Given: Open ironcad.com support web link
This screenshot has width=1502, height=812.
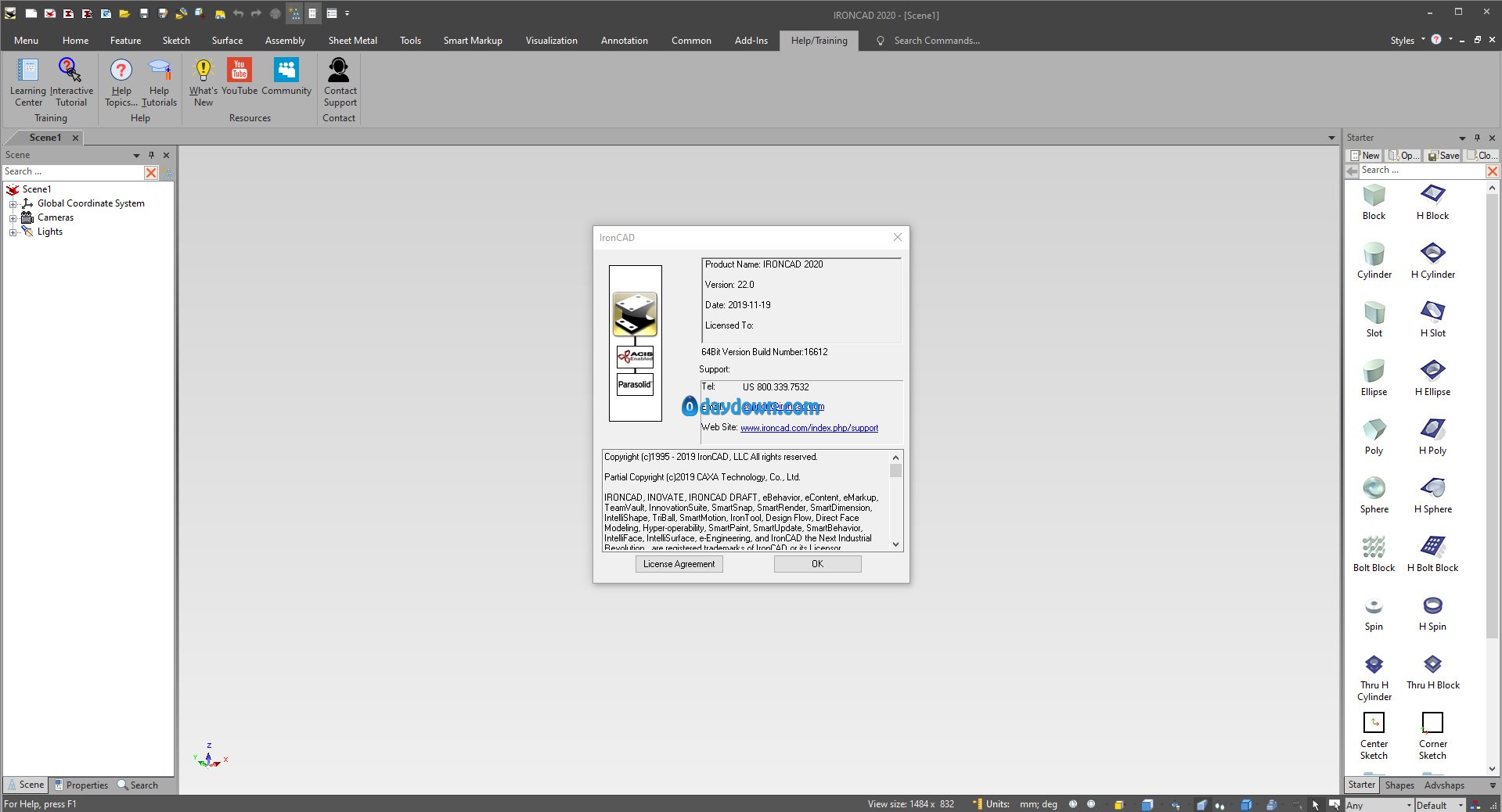Looking at the screenshot, I should (809, 428).
